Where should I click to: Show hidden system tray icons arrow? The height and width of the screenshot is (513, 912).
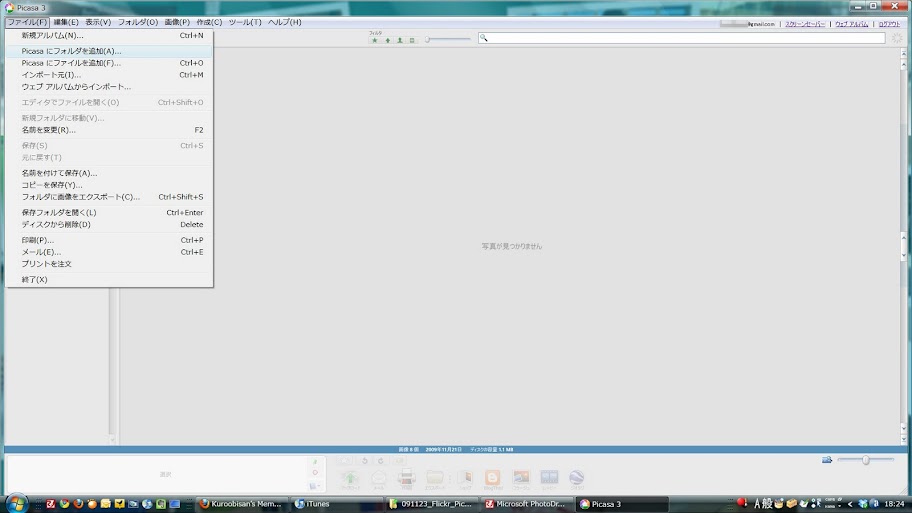pos(850,504)
